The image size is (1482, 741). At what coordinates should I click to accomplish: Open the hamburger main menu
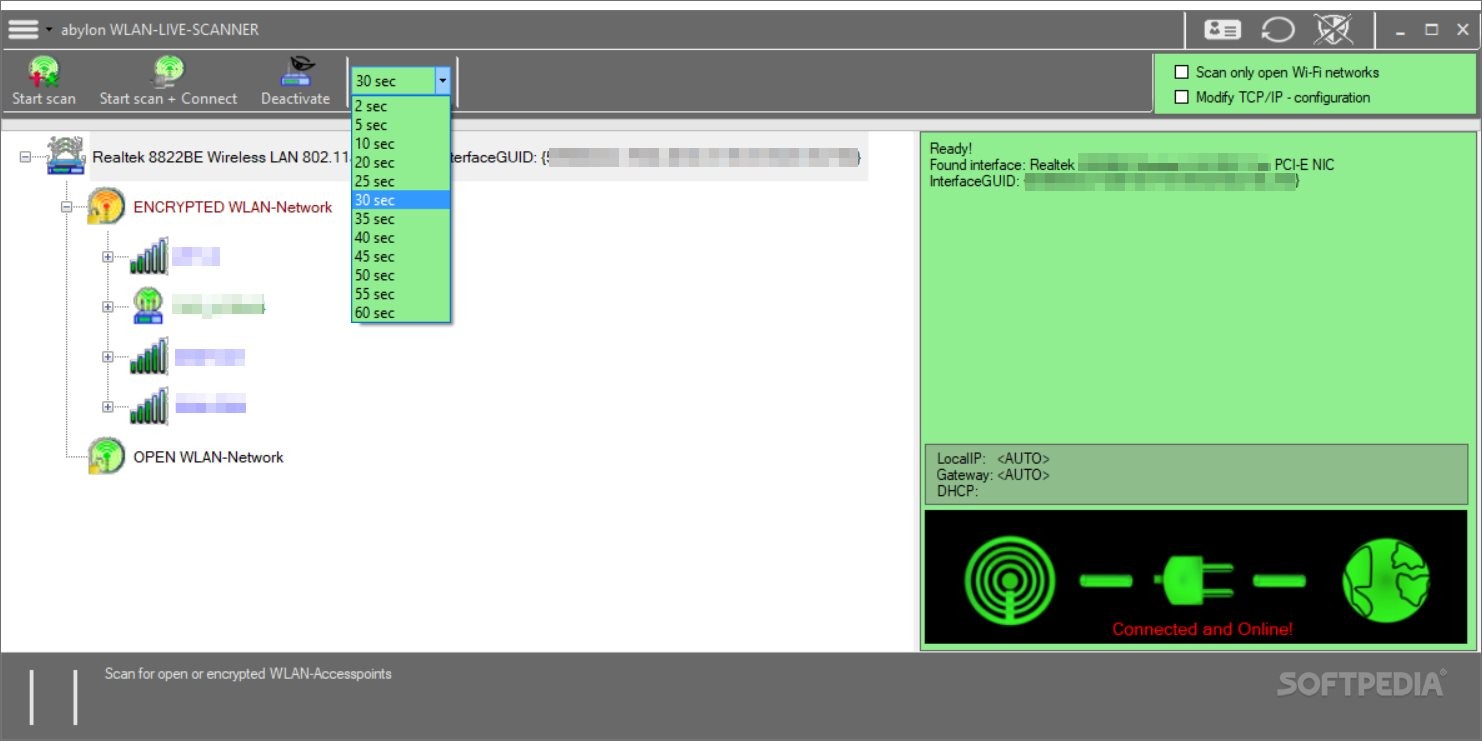click(x=23, y=29)
